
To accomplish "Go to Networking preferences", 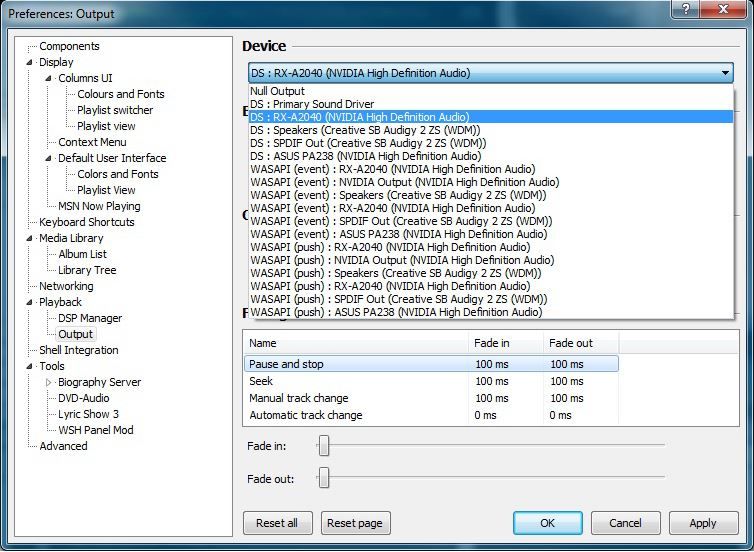I will [x=66, y=286].
